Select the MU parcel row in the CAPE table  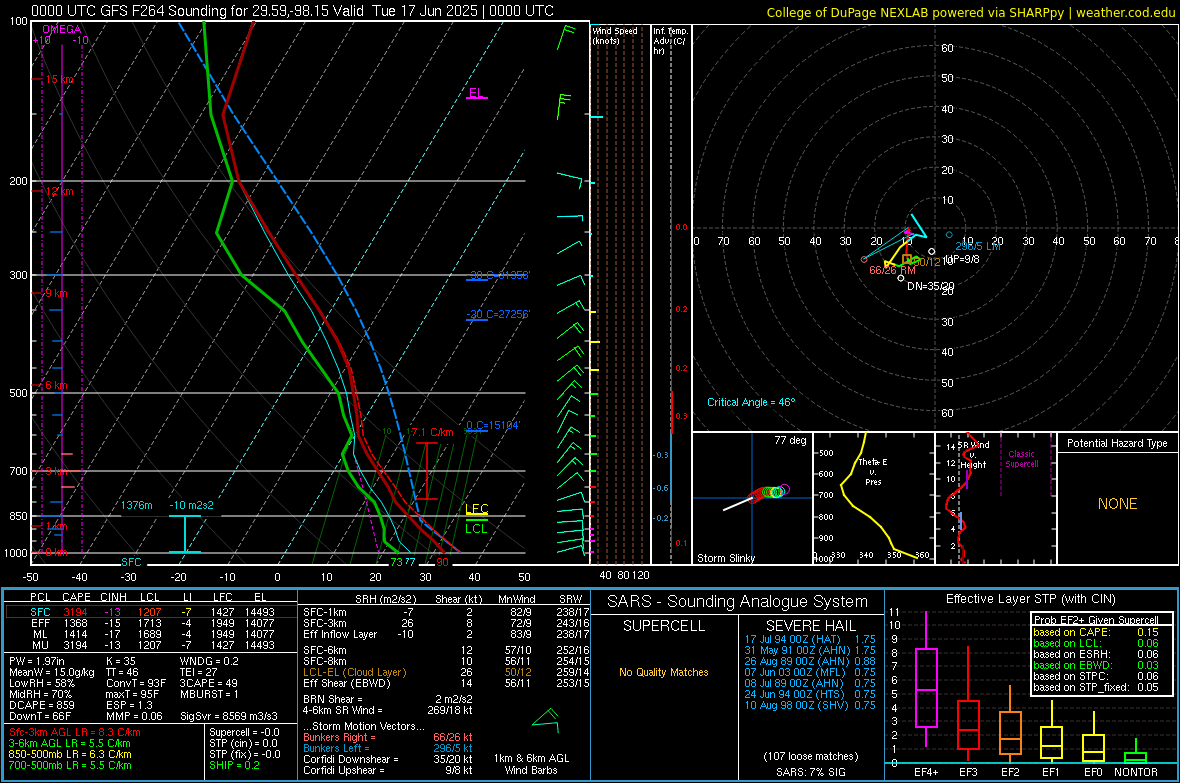[151, 644]
